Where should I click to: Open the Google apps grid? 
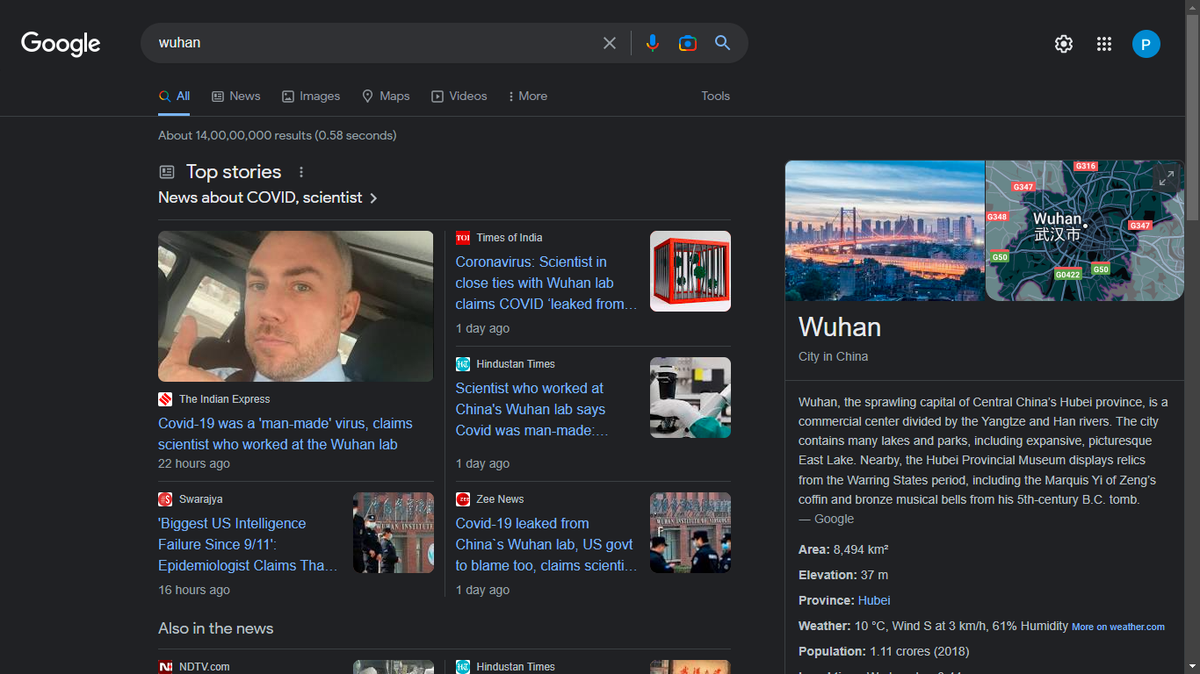click(x=1104, y=44)
